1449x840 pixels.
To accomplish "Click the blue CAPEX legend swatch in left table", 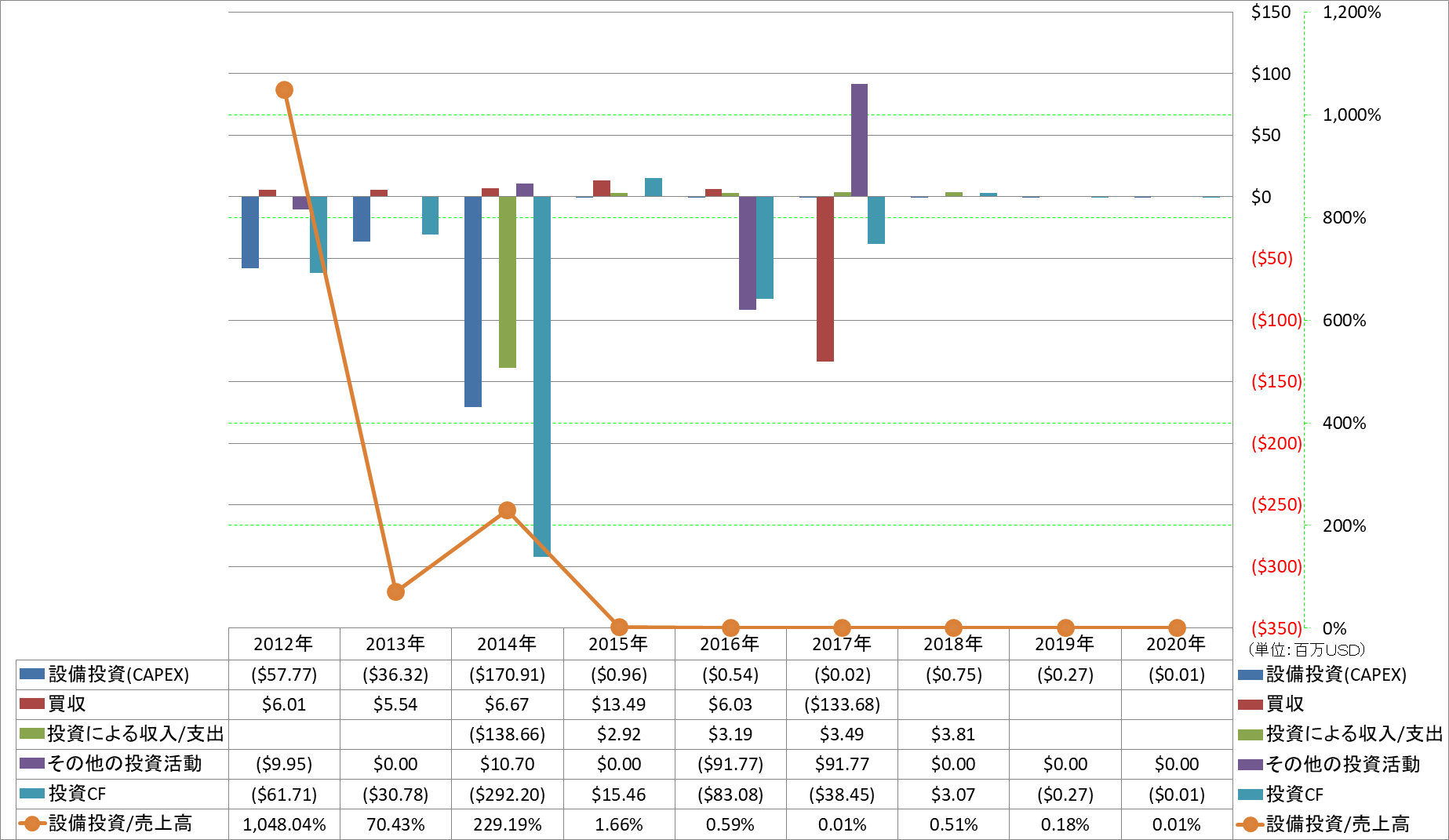I will pyautogui.click(x=32, y=674).
